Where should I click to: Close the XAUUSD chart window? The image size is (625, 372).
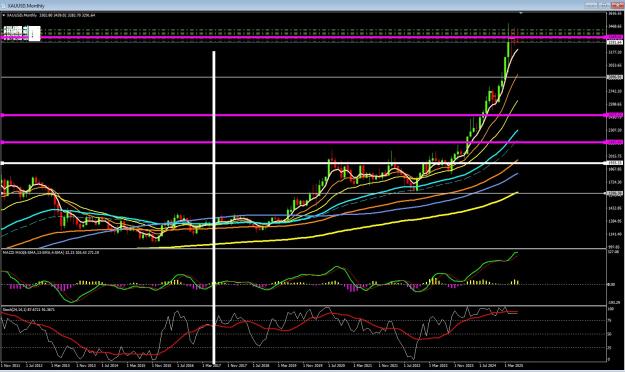coord(617,5)
